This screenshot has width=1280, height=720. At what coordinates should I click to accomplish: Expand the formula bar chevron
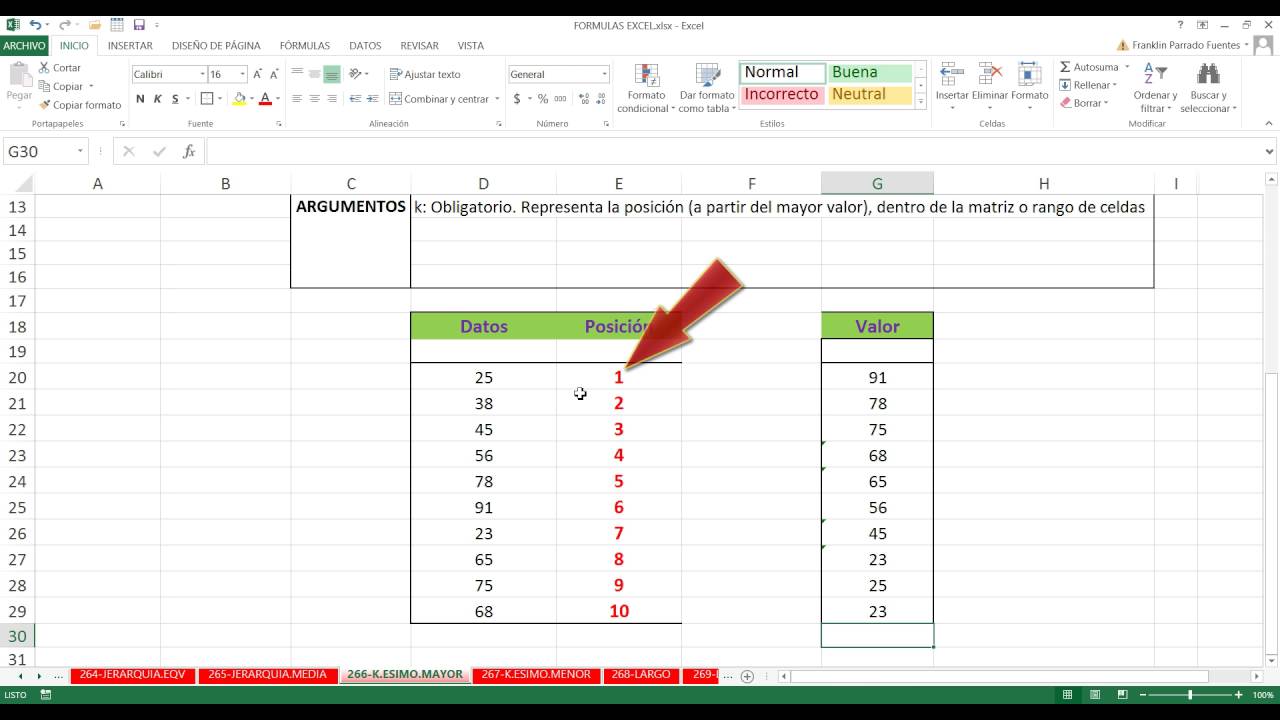(x=1270, y=152)
